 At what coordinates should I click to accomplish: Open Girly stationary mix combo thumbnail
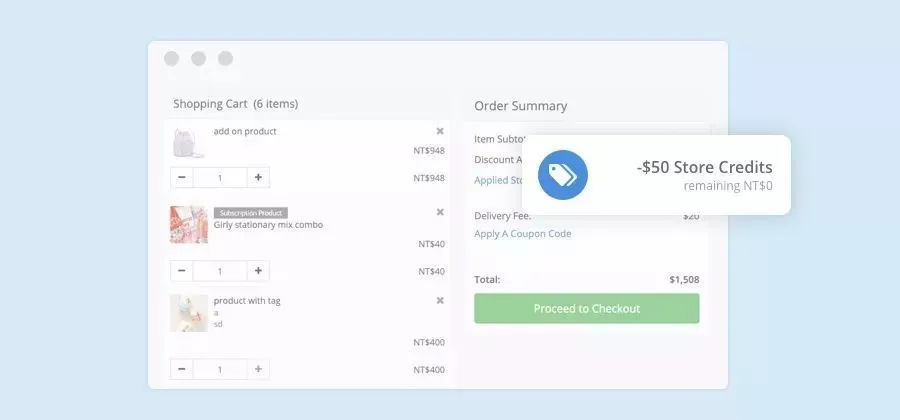[188, 225]
